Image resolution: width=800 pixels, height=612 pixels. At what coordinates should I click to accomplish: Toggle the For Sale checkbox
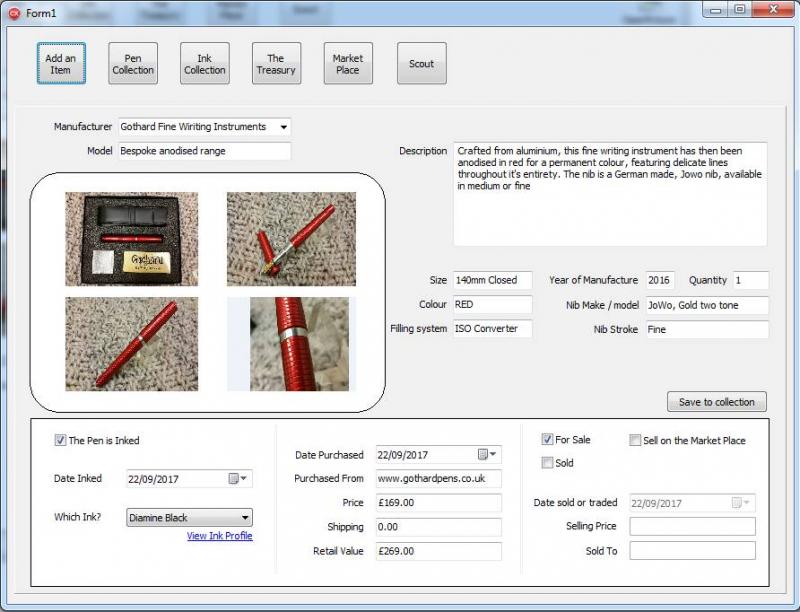[547, 440]
